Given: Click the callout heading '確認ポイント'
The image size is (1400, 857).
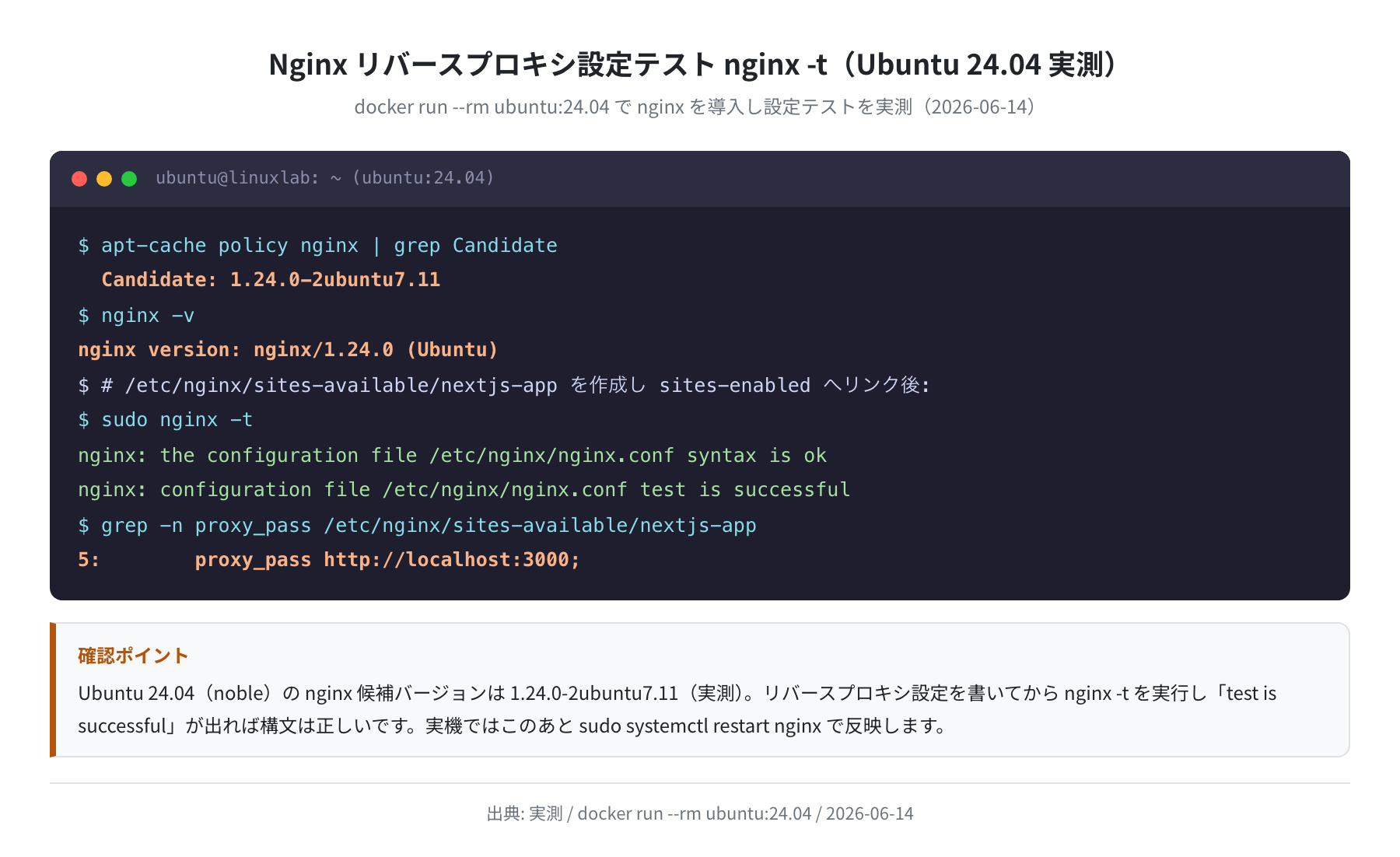Looking at the screenshot, I should click(x=133, y=656).
